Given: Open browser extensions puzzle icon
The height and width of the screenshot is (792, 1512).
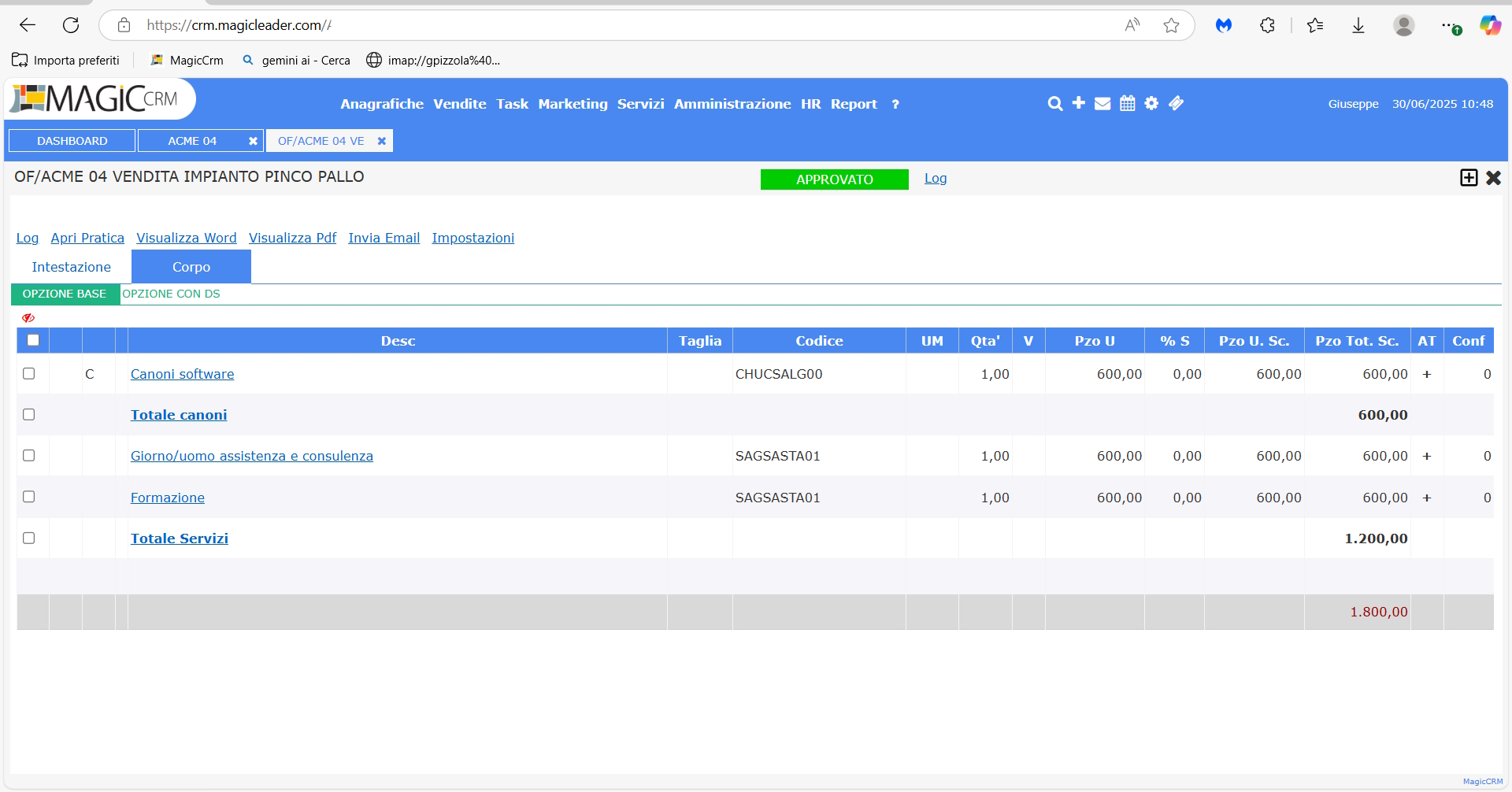Looking at the screenshot, I should 1267,25.
